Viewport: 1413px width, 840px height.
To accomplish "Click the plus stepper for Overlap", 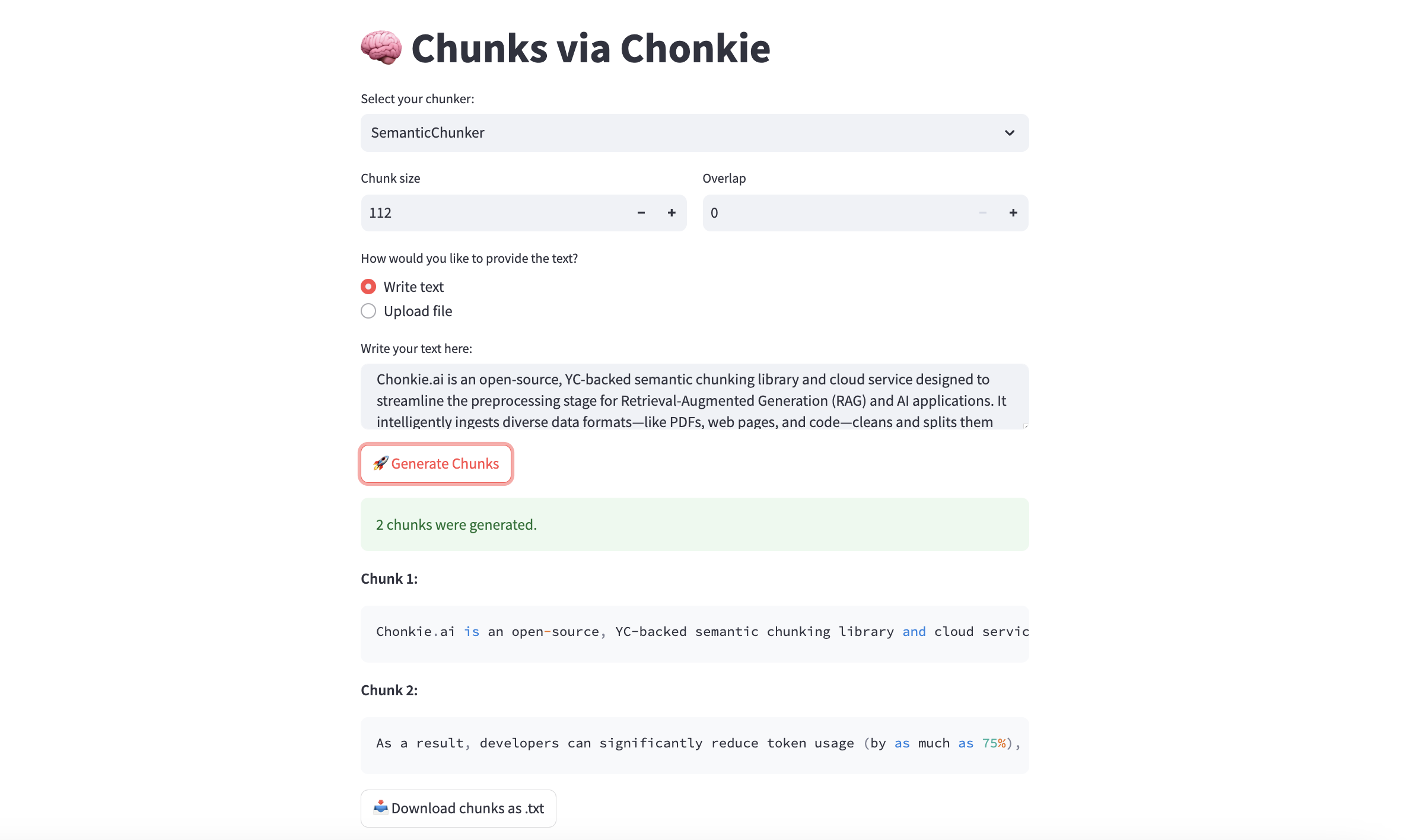I will [x=1013, y=212].
